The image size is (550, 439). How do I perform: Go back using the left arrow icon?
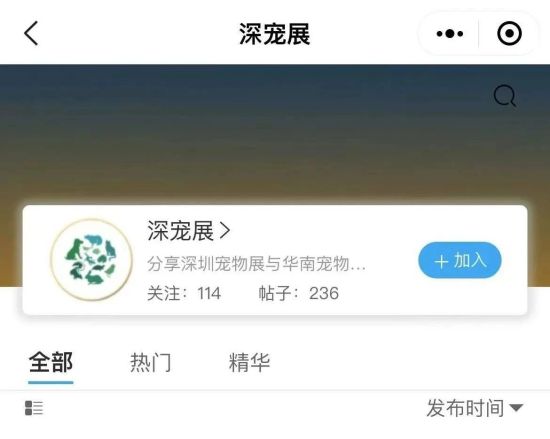coord(31,33)
